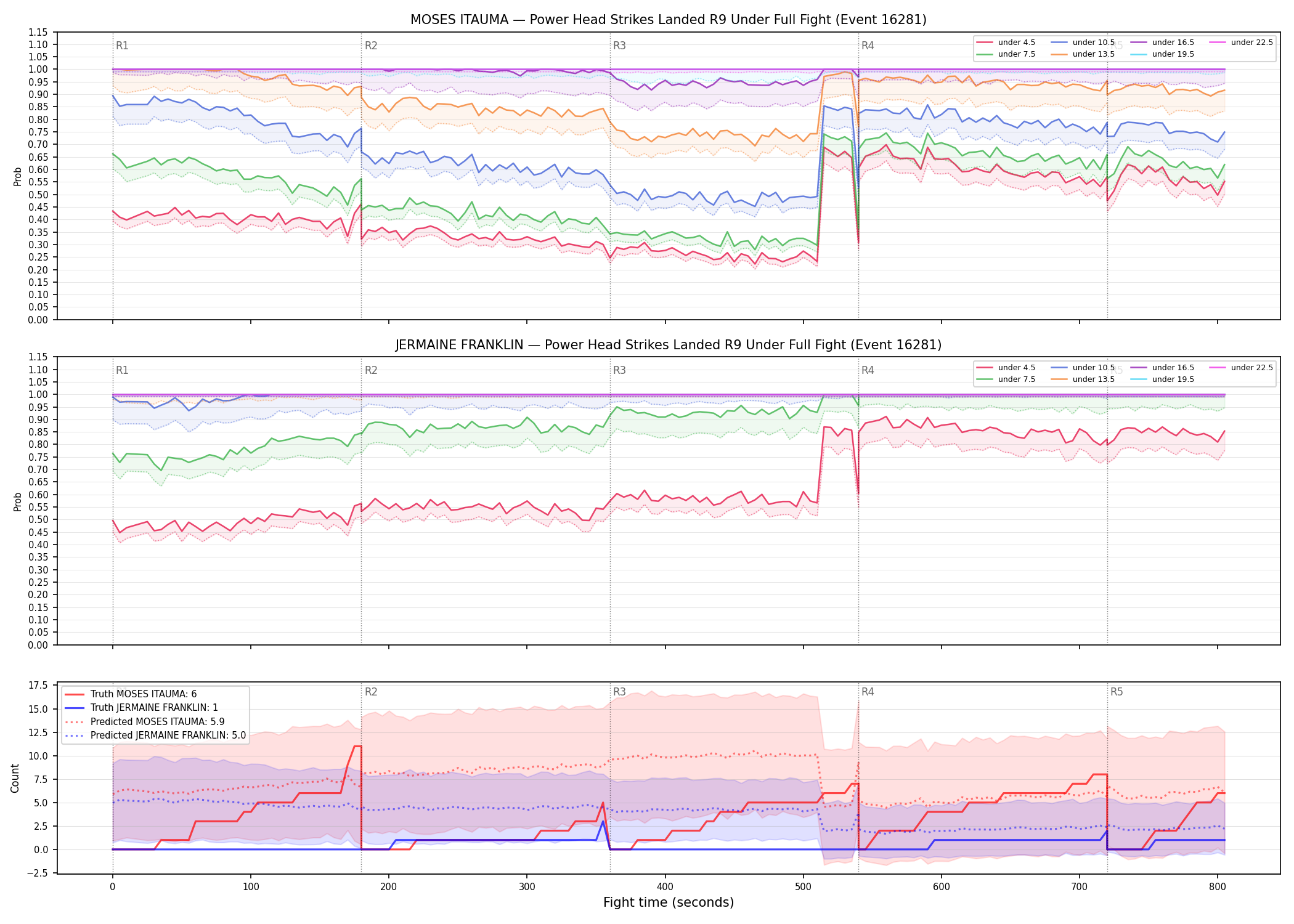Viewport: 1294px width, 924px height.
Task: Select R1 marker in Jermaine Franklin chart
Action: pos(122,370)
